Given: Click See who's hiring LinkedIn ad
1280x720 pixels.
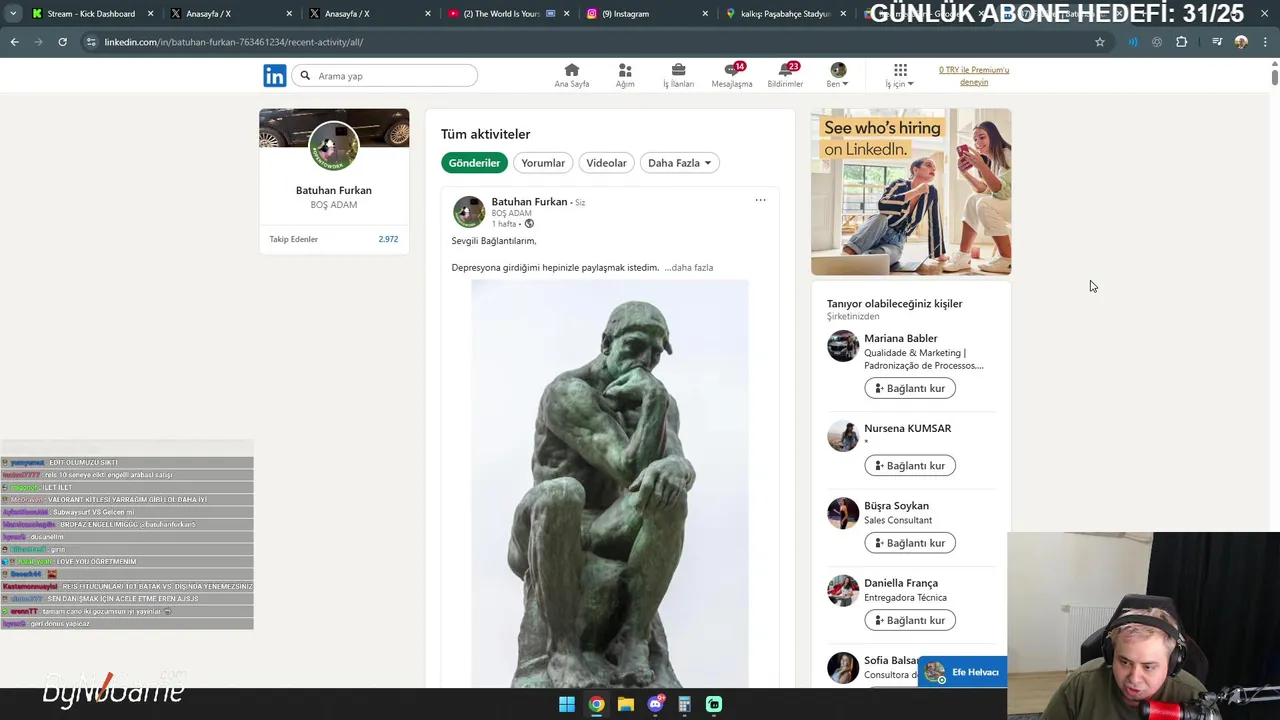Looking at the screenshot, I should coord(911,192).
